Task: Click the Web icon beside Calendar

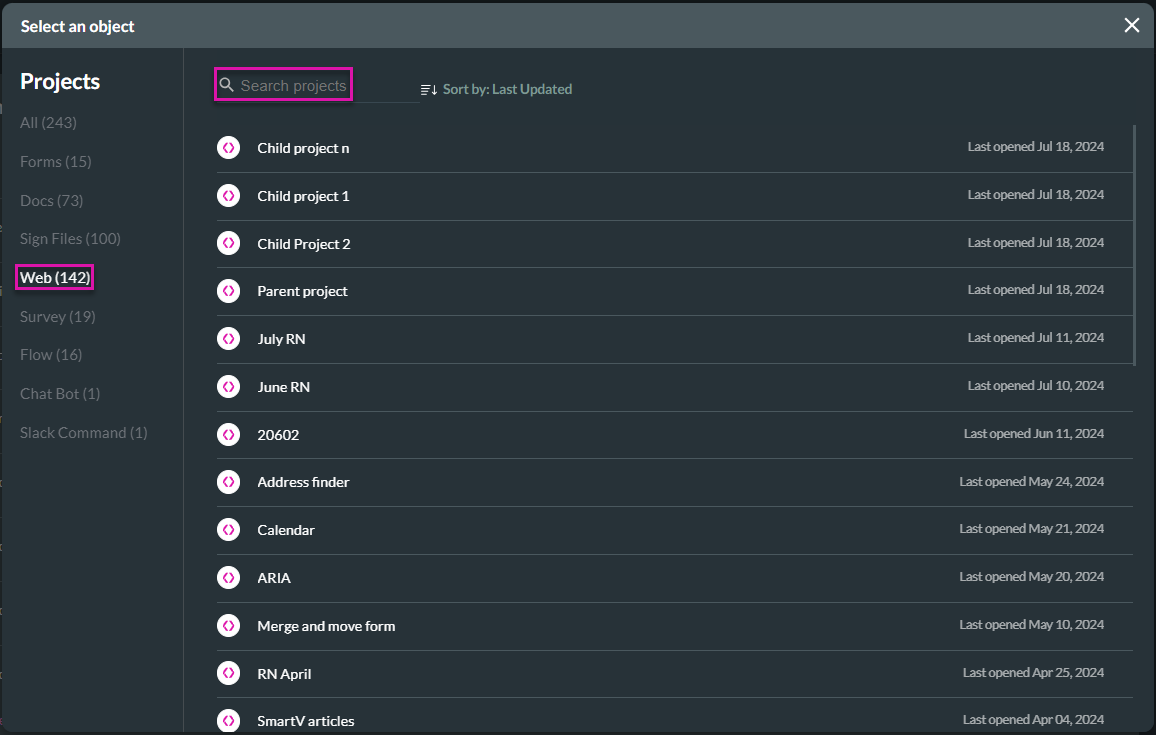Action: pyautogui.click(x=228, y=529)
